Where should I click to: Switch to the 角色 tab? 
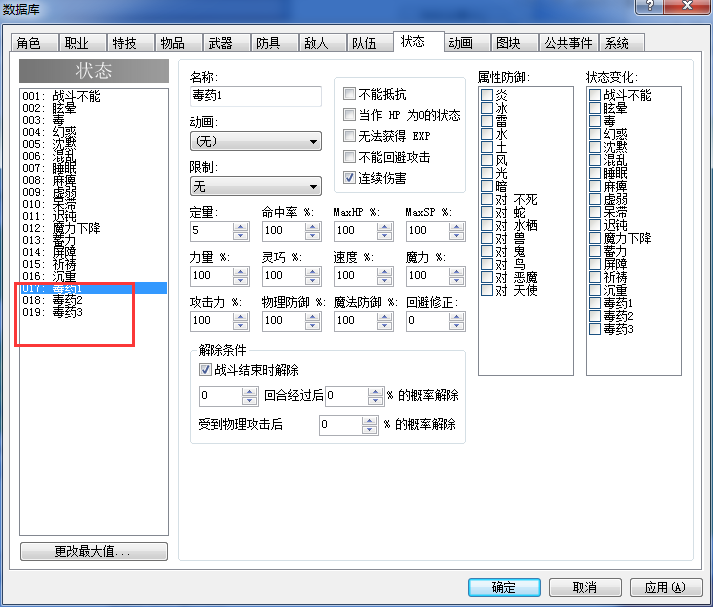(34, 43)
